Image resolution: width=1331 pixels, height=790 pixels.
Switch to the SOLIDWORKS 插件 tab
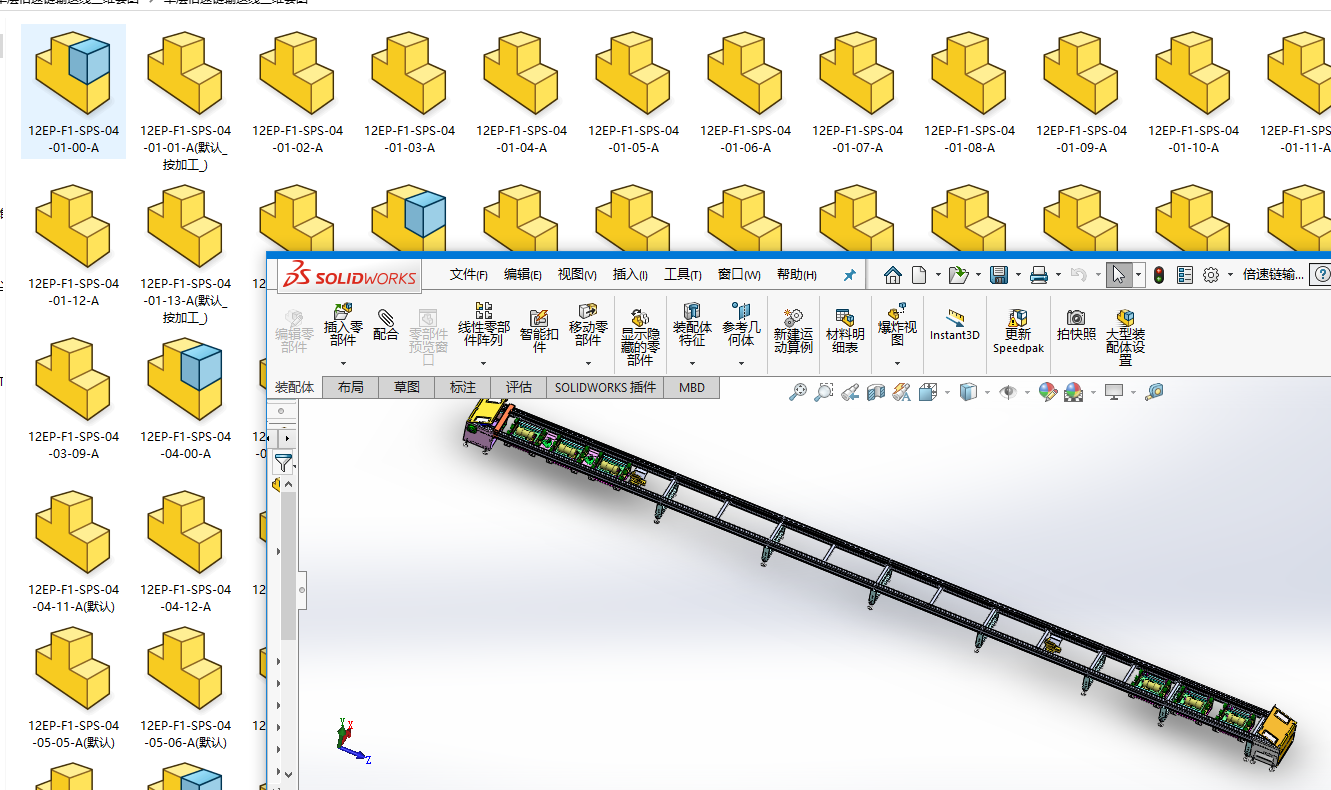pyautogui.click(x=605, y=387)
